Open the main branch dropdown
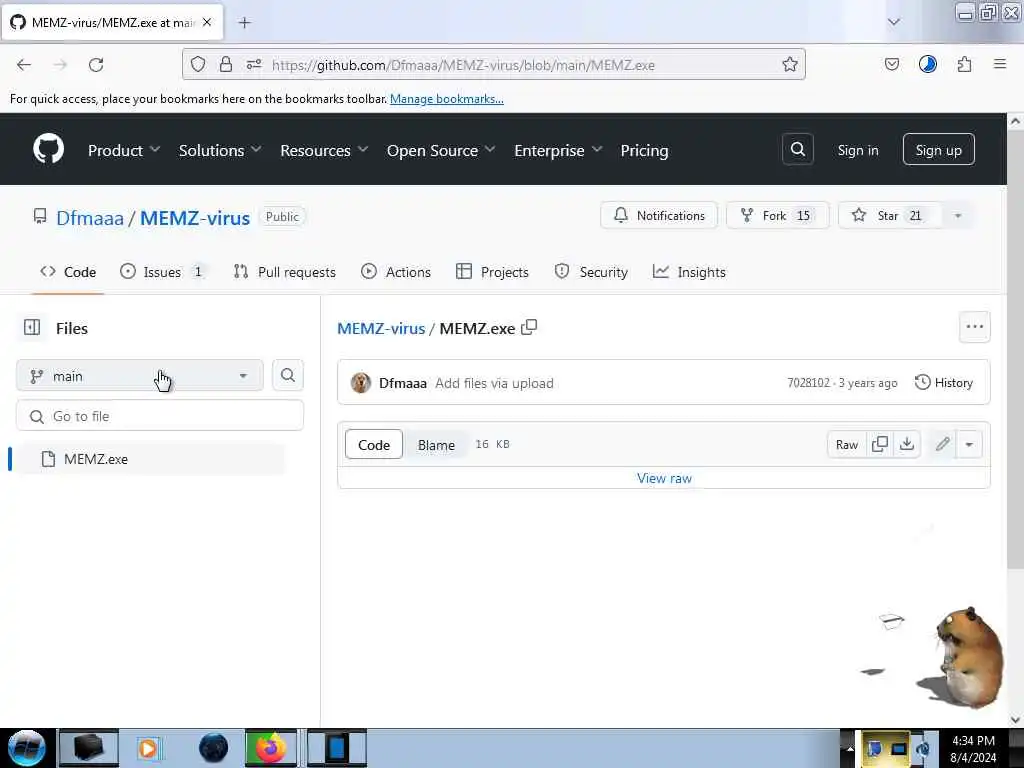The width and height of the screenshot is (1024, 768). [x=140, y=376]
